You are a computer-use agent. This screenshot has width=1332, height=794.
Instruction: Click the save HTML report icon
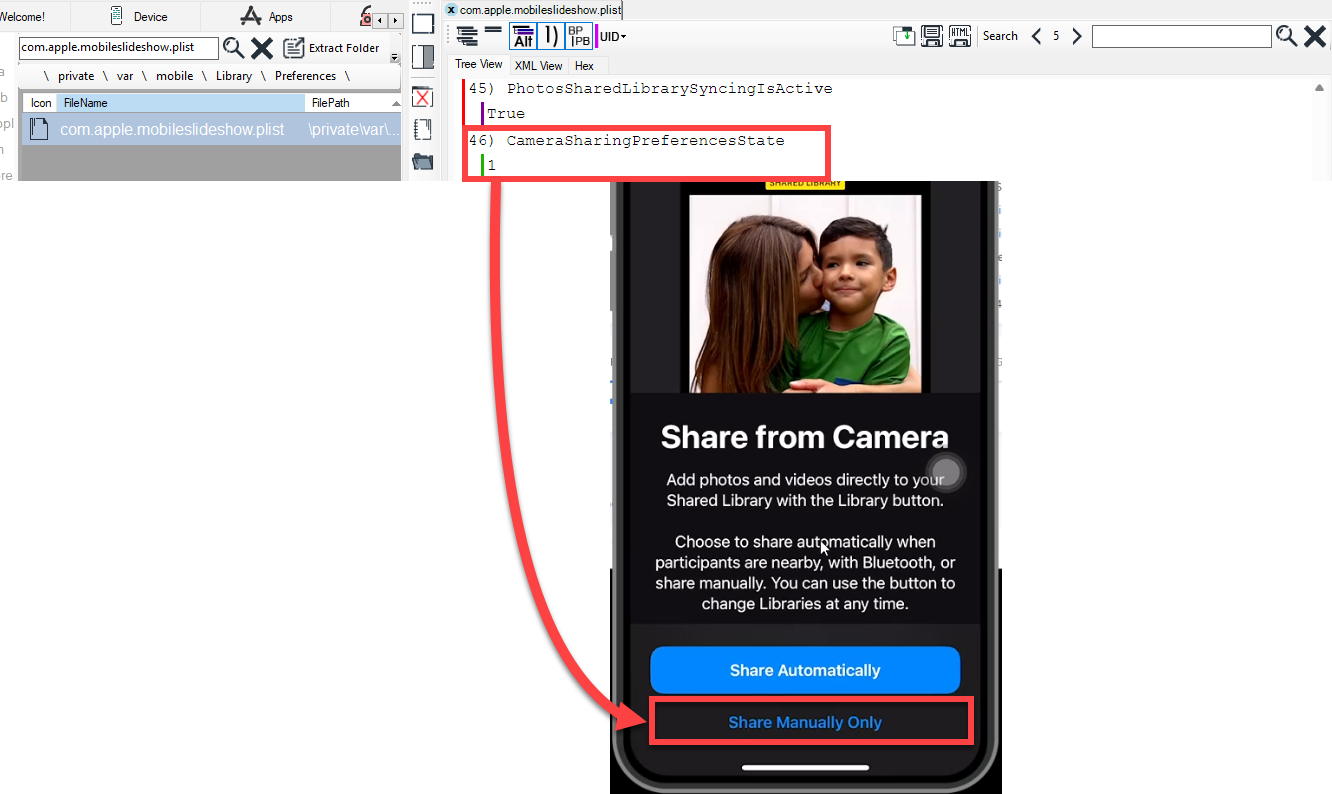960,36
